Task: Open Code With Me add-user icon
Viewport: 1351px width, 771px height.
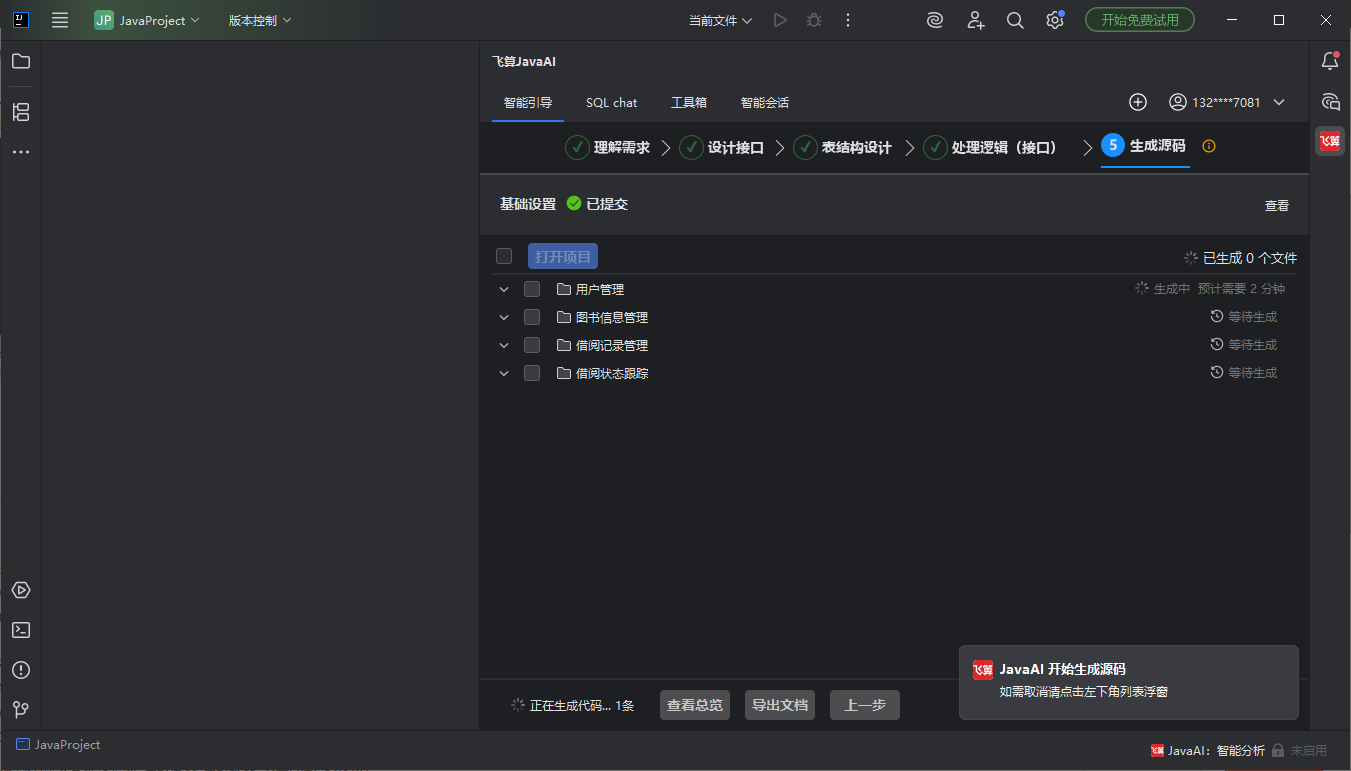Action: pyautogui.click(x=976, y=20)
